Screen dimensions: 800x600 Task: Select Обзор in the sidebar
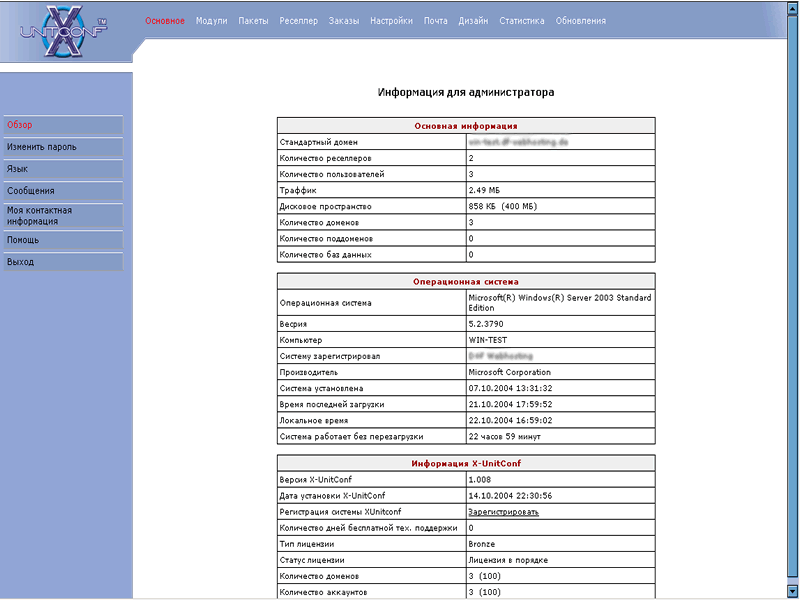point(63,125)
